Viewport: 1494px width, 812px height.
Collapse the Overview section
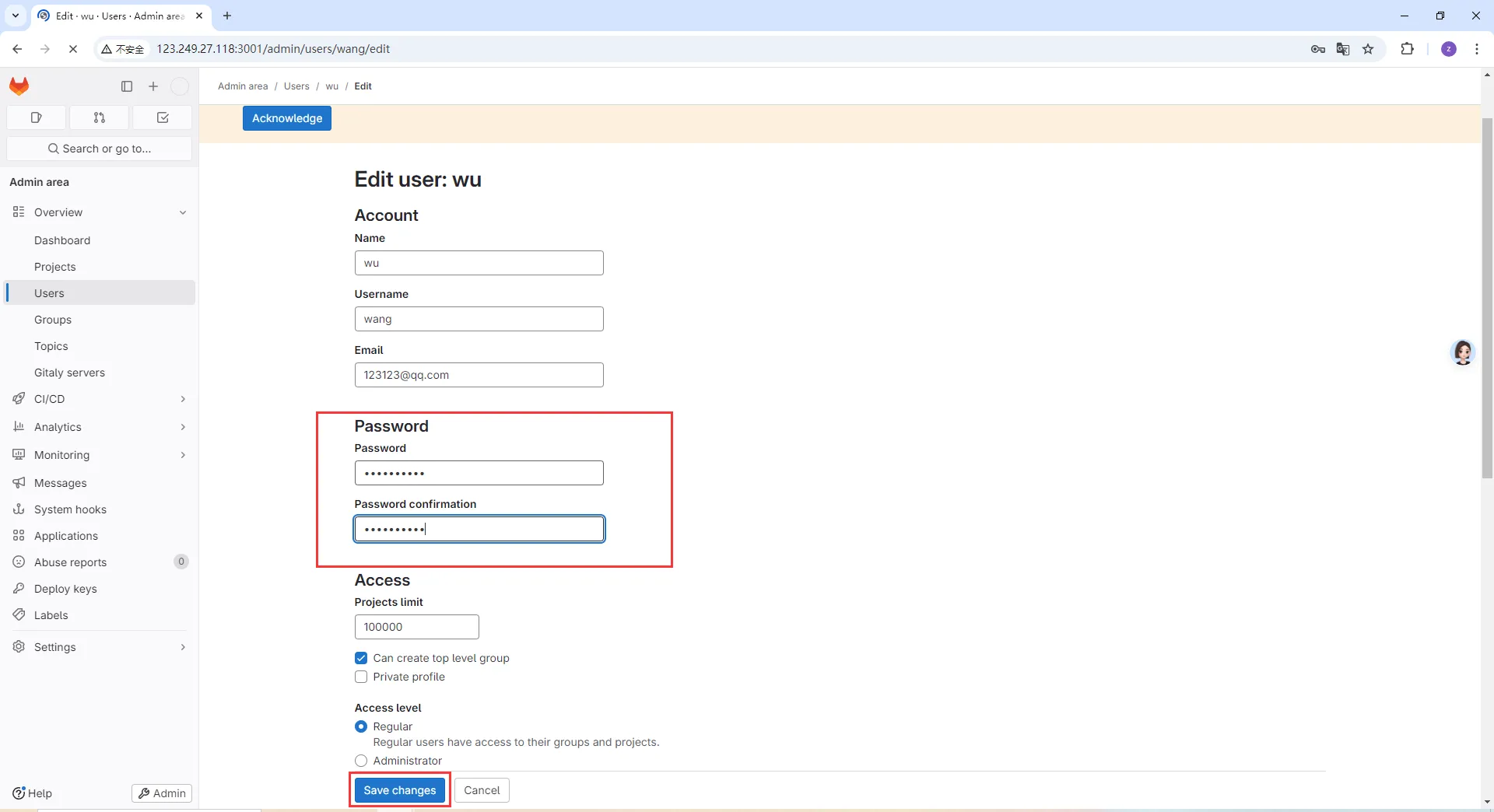click(99, 212)
